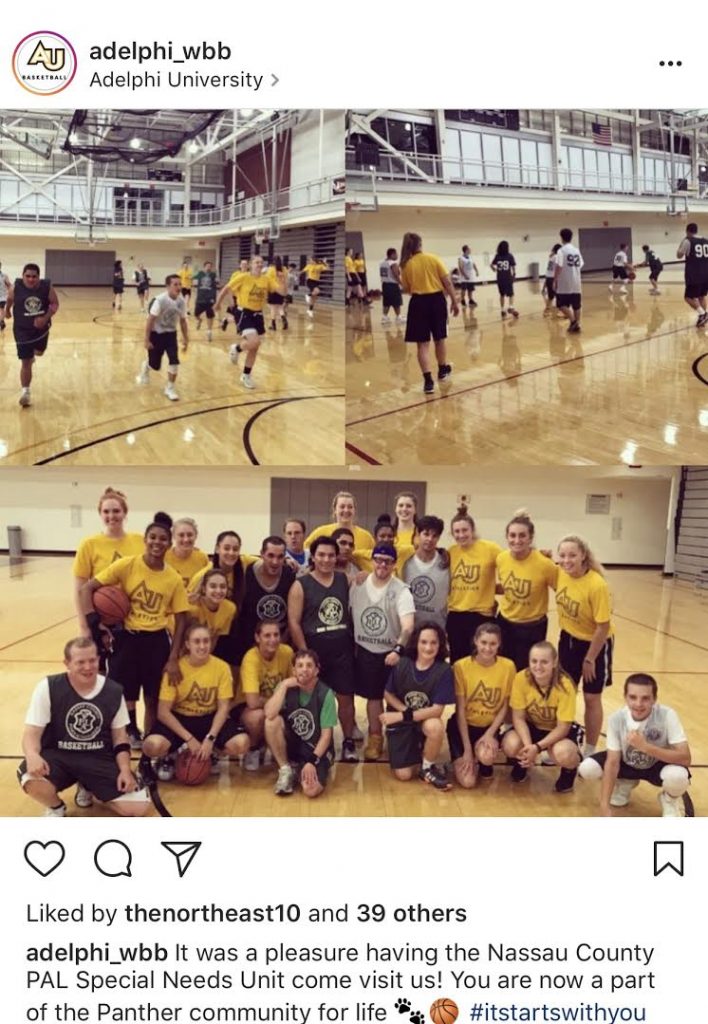Tap the #itstartswithyou hashtag

click(x=557, y=1012)
